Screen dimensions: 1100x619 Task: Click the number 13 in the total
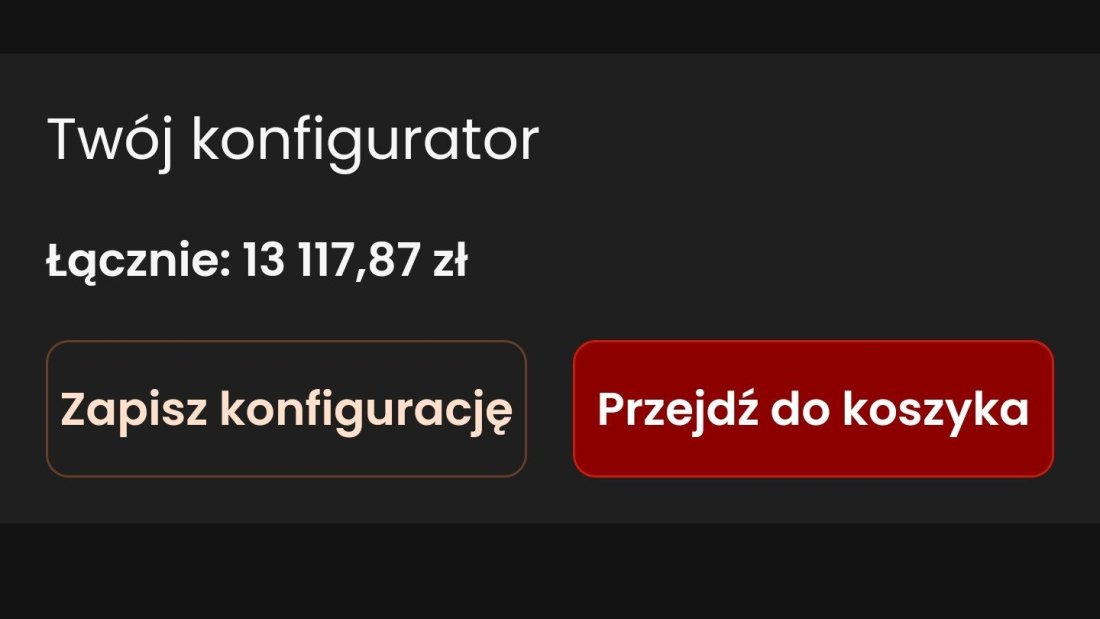click(264, 260)
